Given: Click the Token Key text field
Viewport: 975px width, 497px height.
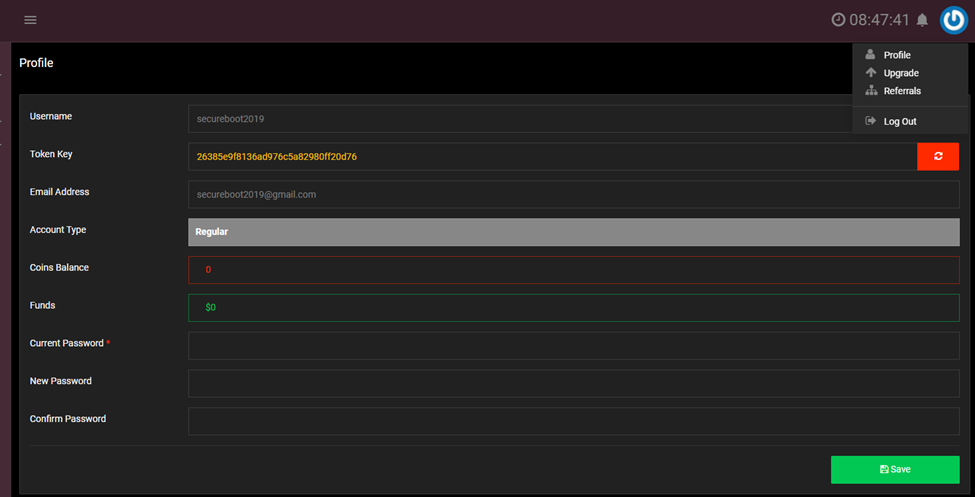Looking at the screenshot, I should 552,156.
